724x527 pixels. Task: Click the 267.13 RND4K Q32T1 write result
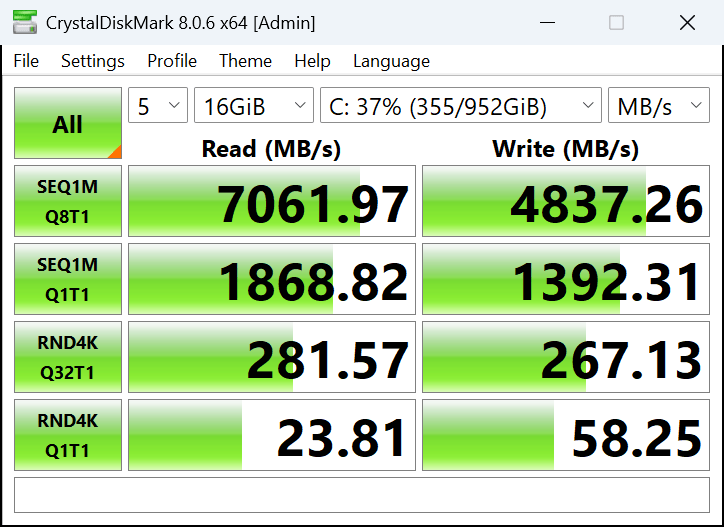566,357
